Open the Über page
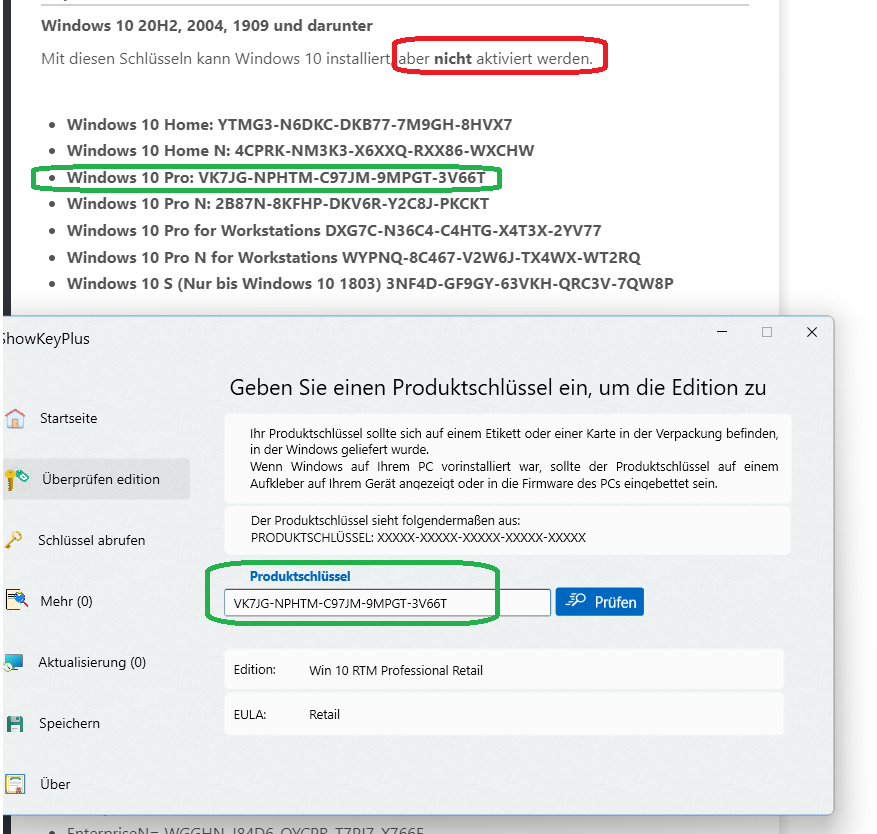 point(55,784)
